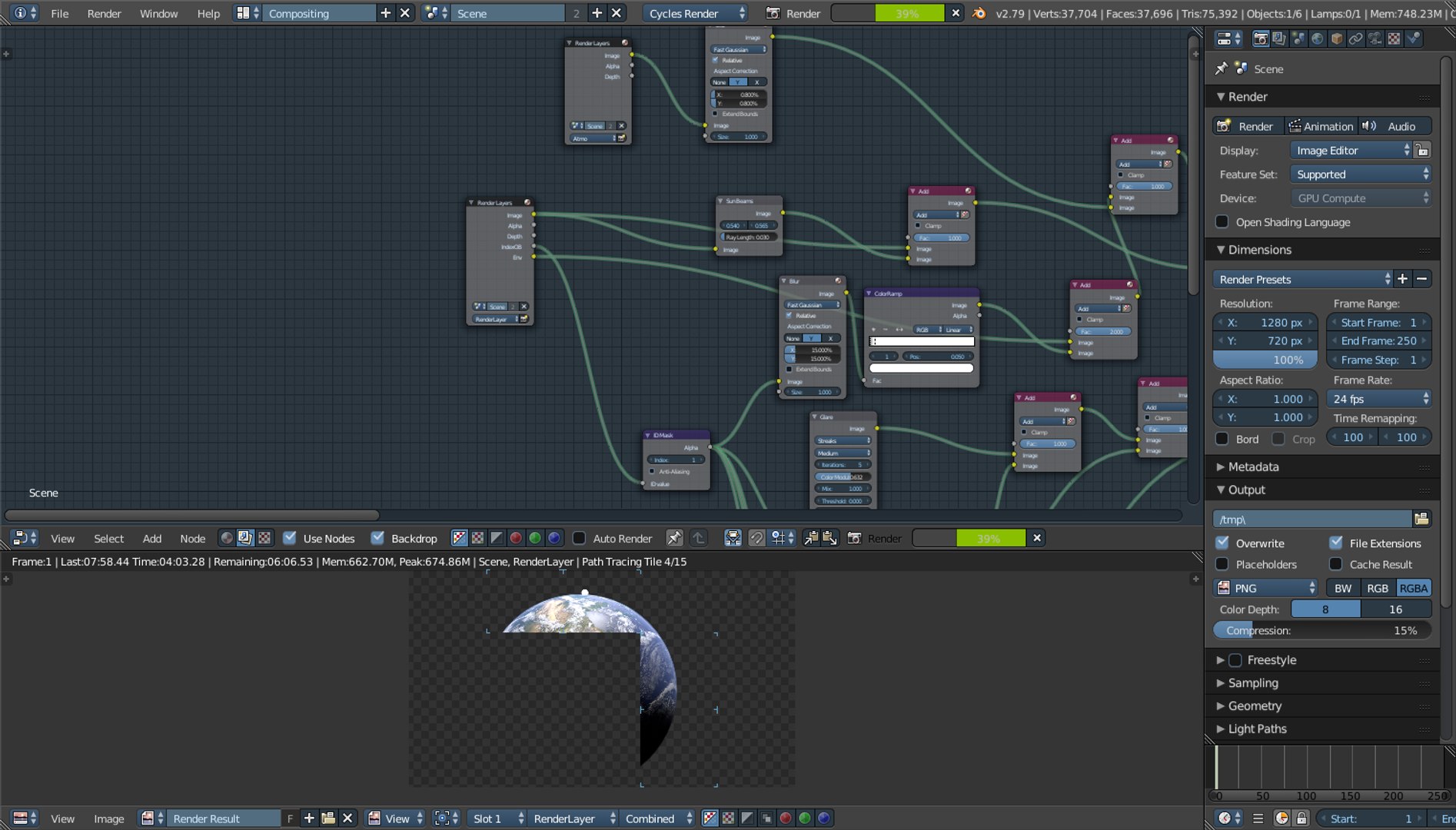
Task: Open the Object properties tab (cube icon)
Action: click(1337, 38)
